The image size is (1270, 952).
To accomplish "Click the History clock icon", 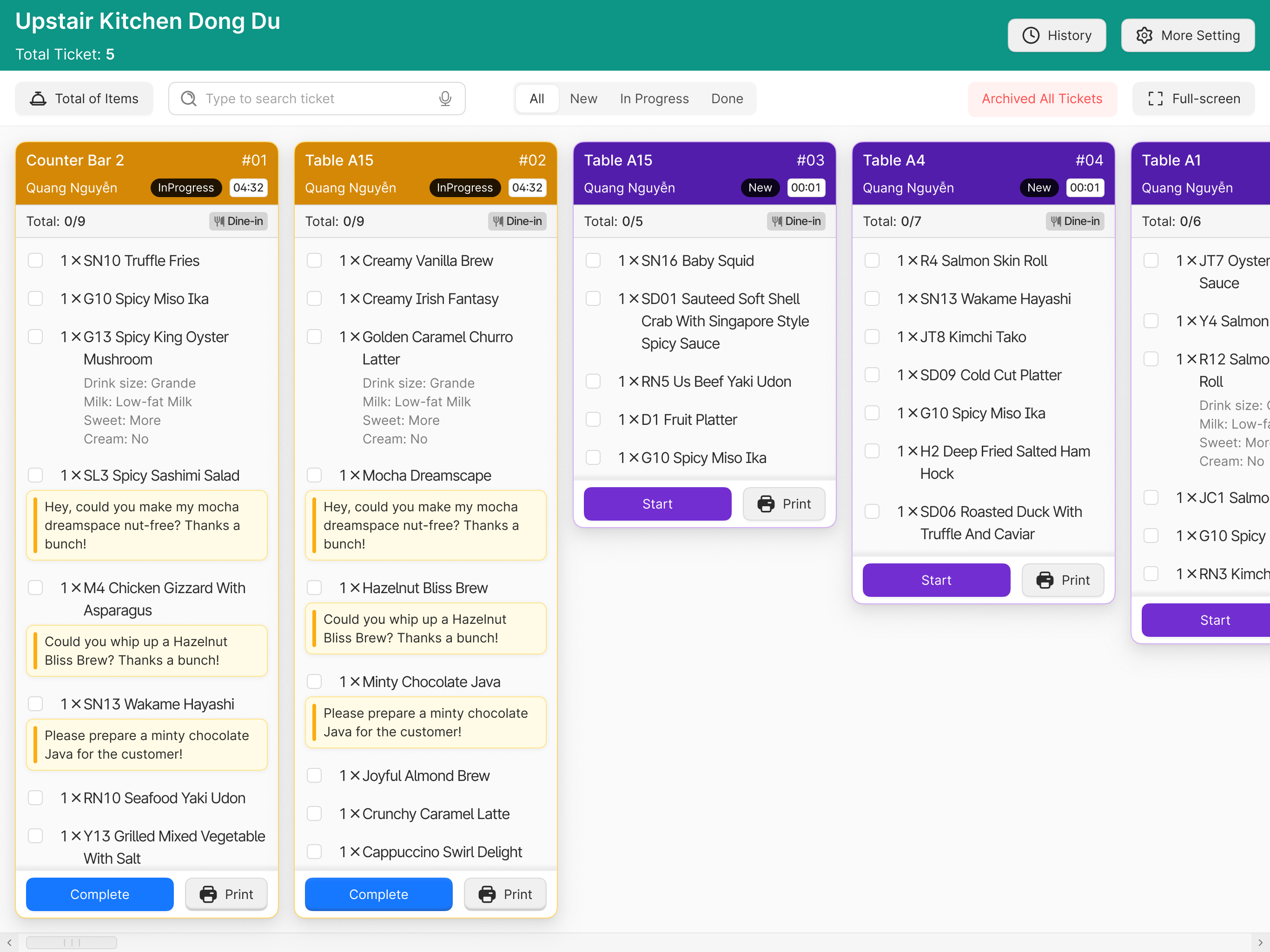I will 1031,36.
